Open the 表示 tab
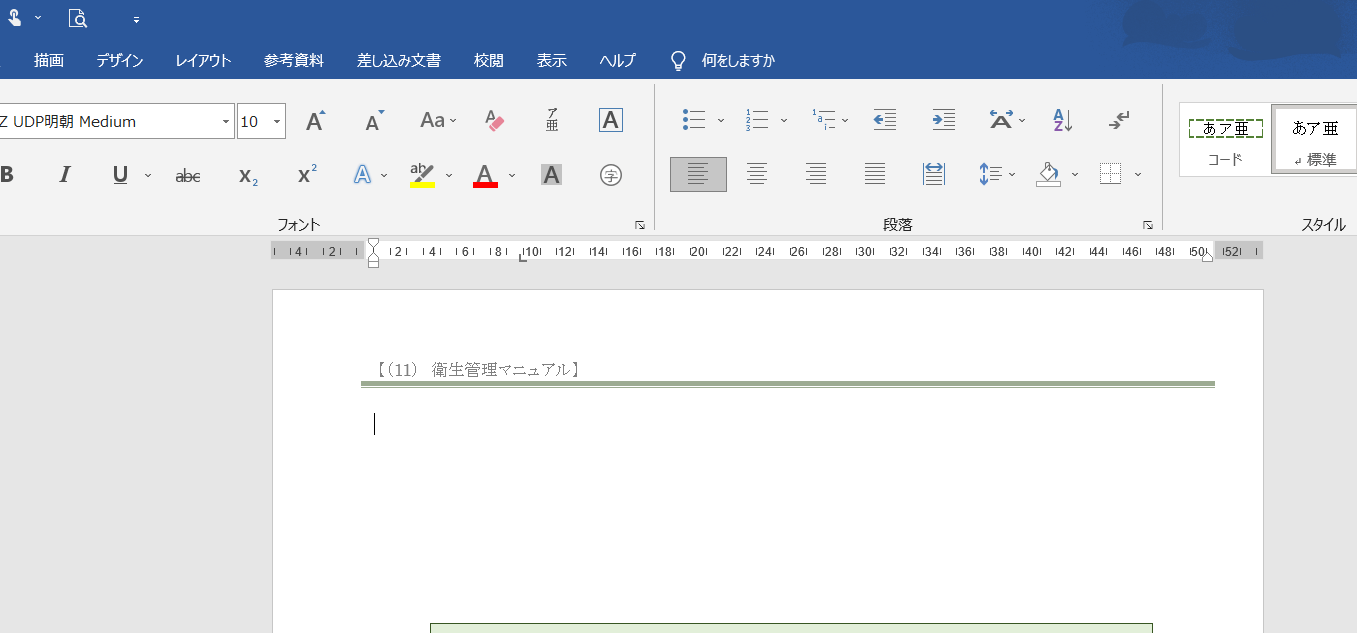Image resolution: width=1357 pixels, height=633 pixels. point(552,60)
